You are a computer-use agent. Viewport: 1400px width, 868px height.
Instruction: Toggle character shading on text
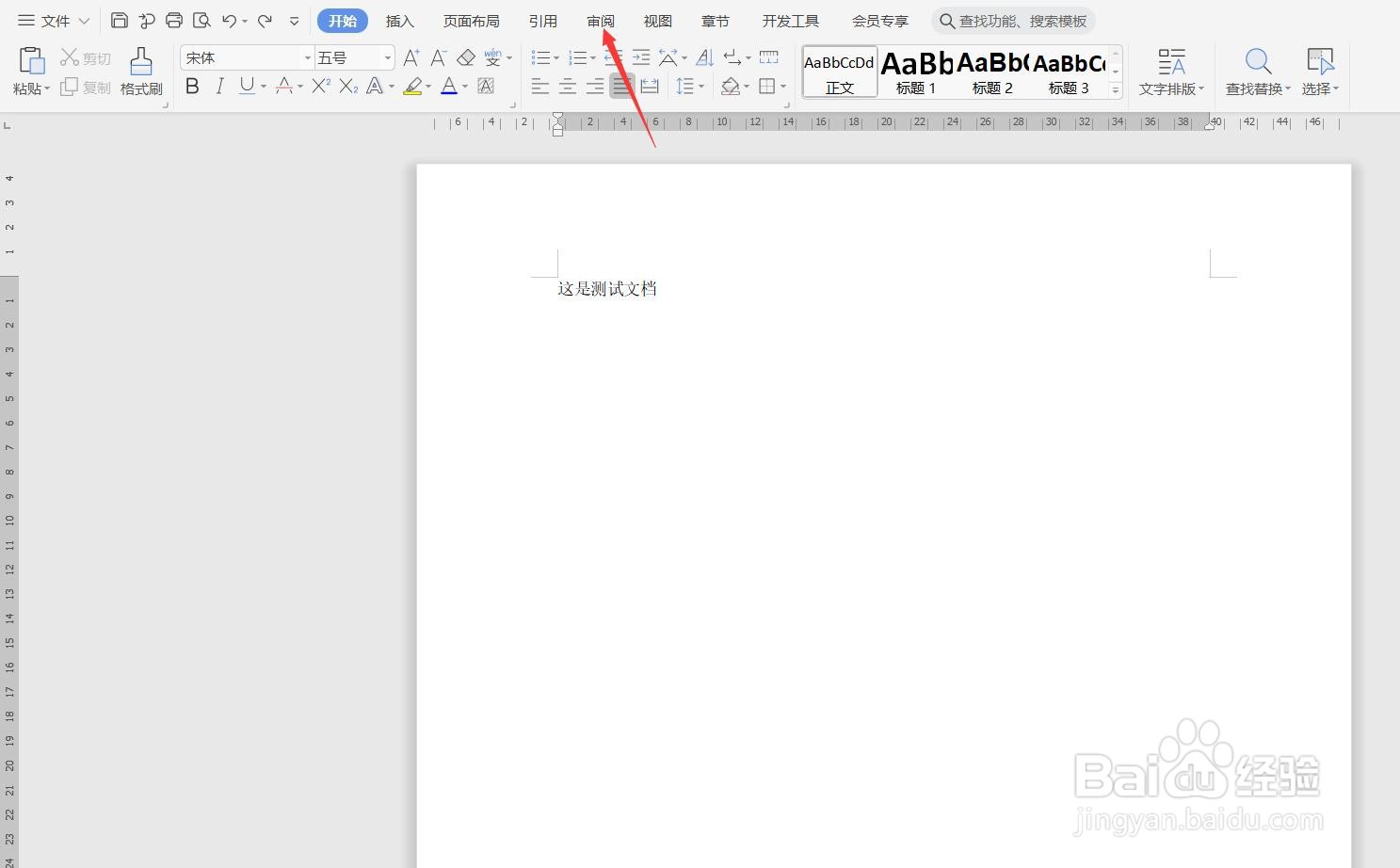click(487, 87)
